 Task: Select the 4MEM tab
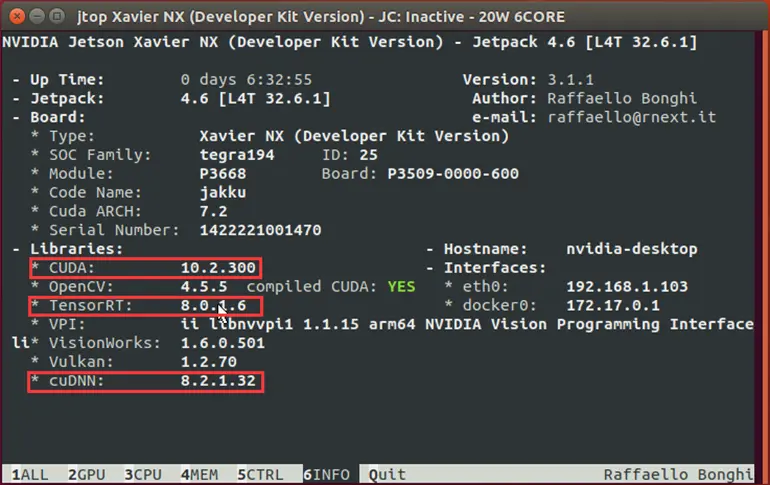[x=199, y=475]
